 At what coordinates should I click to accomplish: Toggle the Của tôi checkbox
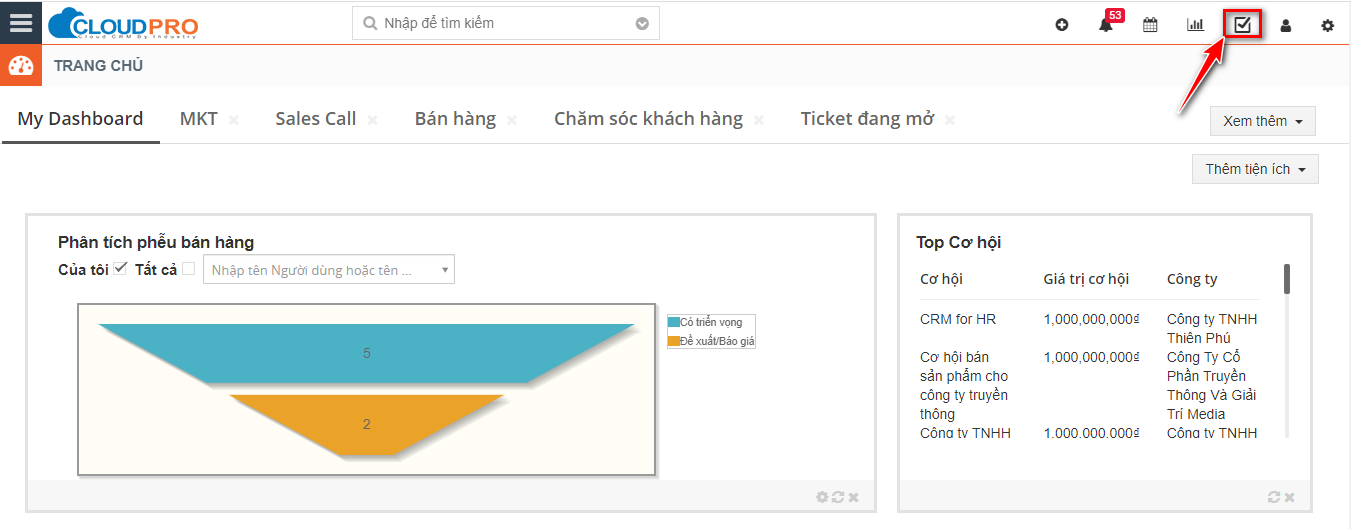tap(120, 268)
